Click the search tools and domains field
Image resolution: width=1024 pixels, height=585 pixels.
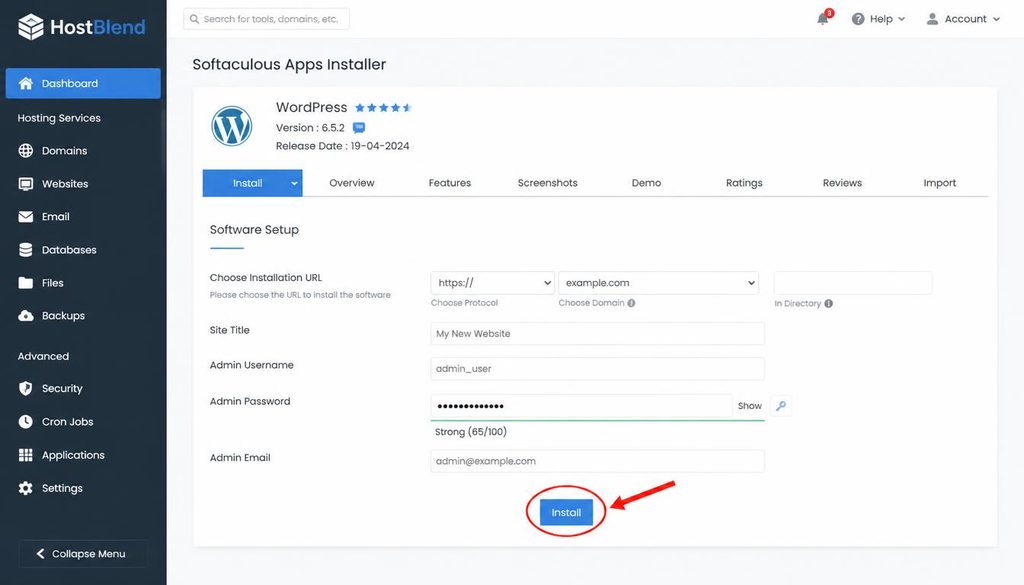click(266, 19)
